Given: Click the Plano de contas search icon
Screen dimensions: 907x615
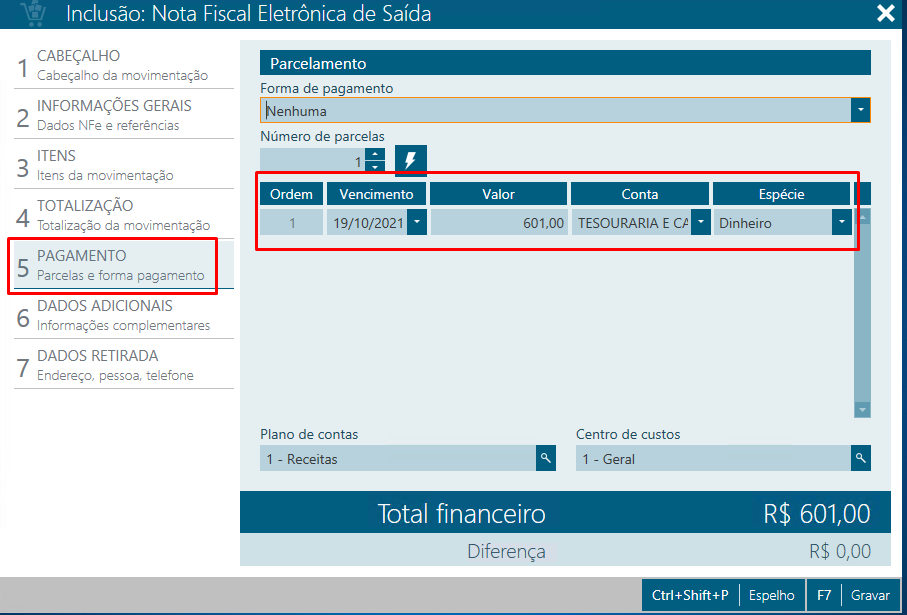Looking at the screenshot, I should [545, 458].
